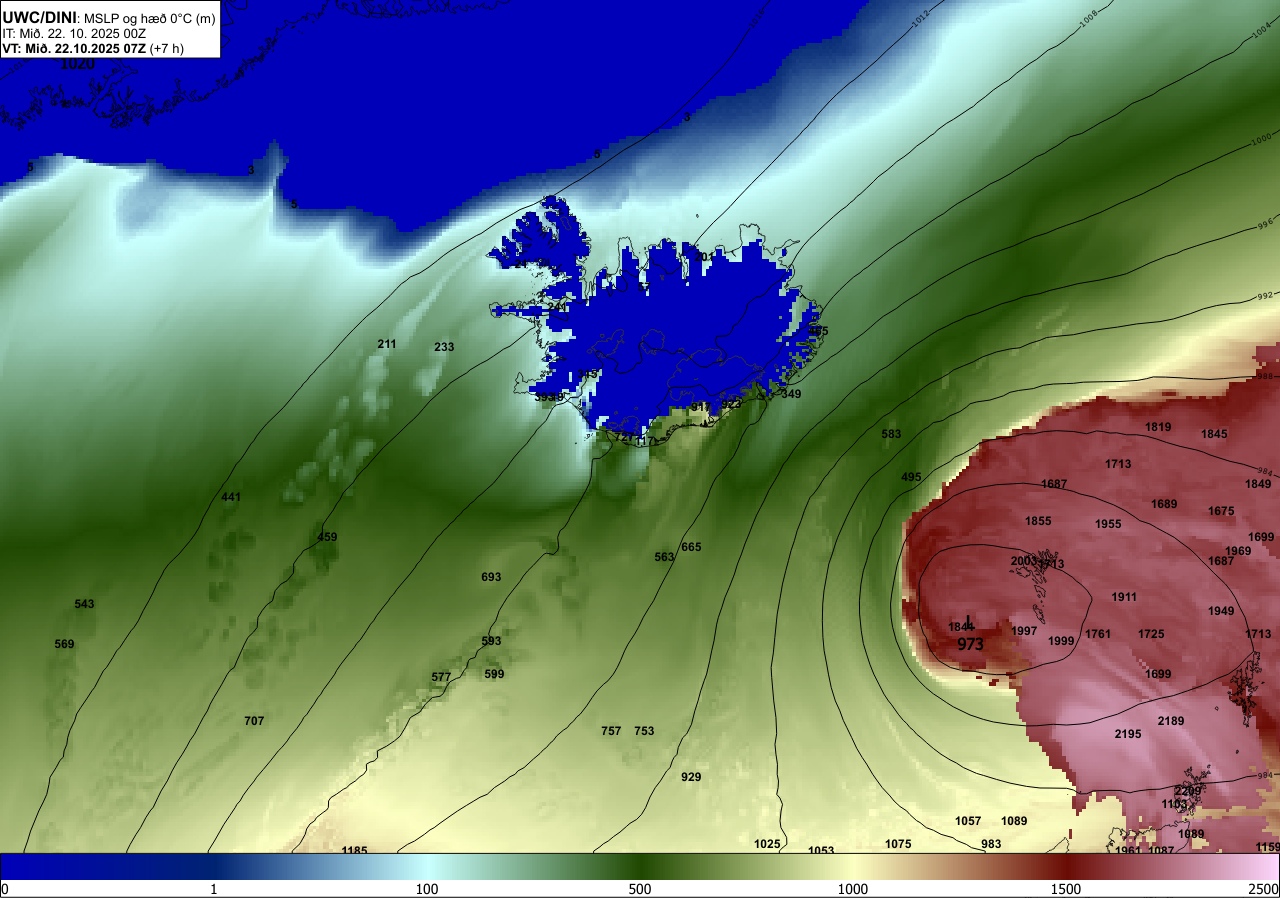Click the "1025" value near the bottom
Viewport: 1280px width, 898px height.
coord(767,844)
